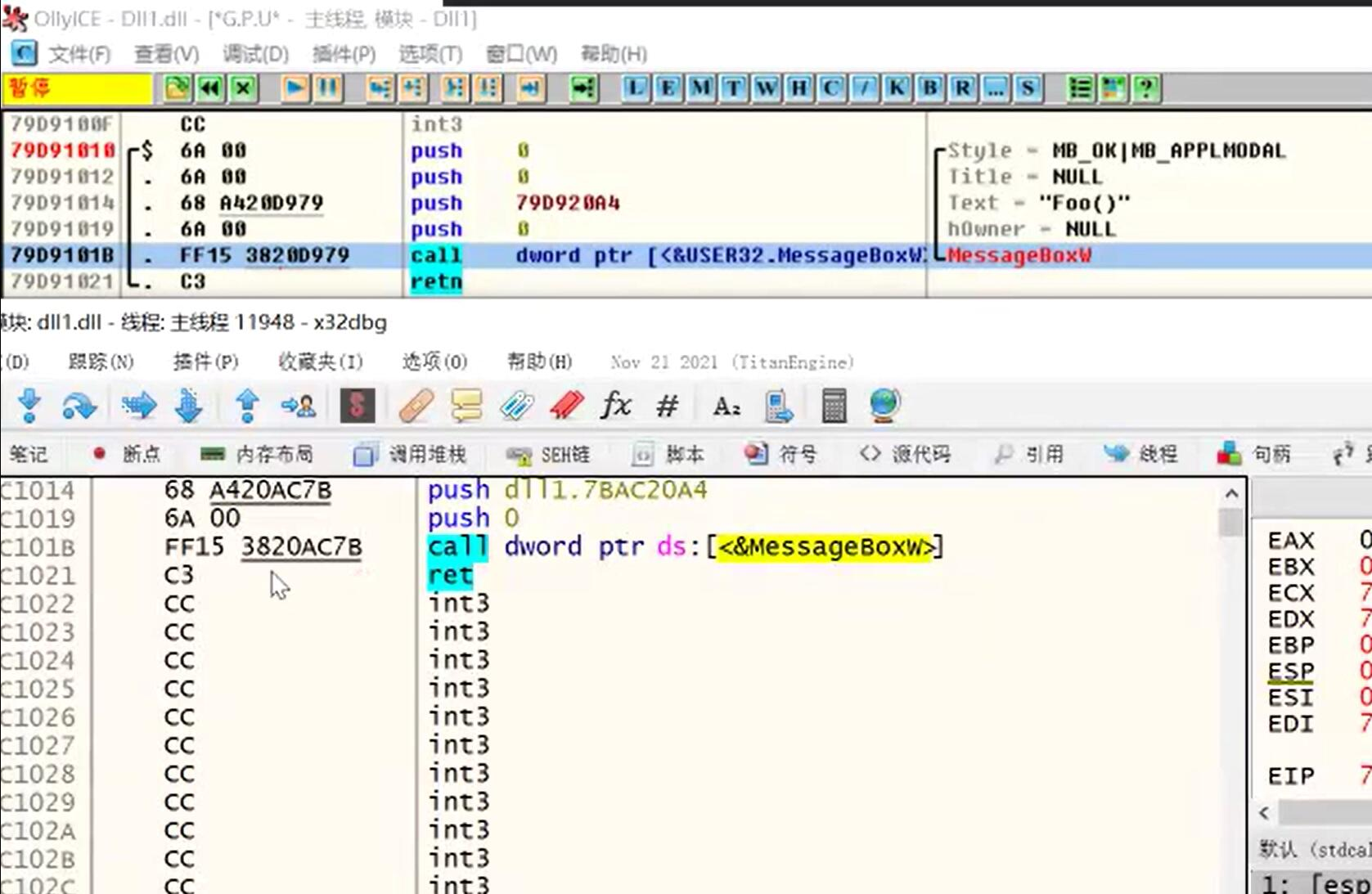Image resolution: width=1372 pixels, height=894 pixels.
Task: Trace over using the x32dbg striped down-arrow icon
Action: [x=189, y=405]
